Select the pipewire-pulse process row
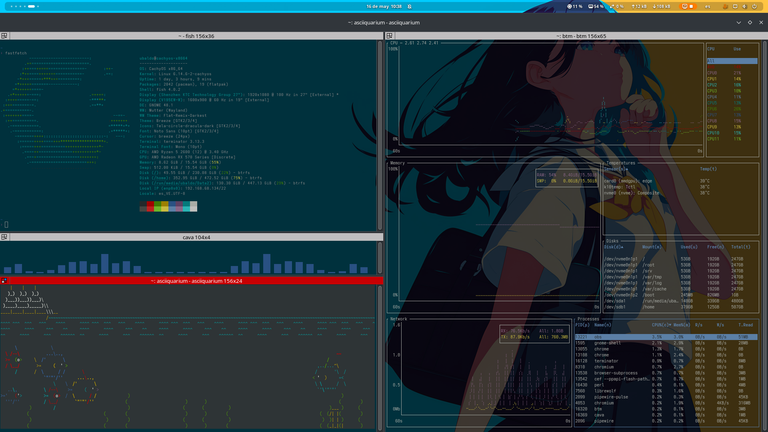The width and height of the screenshot is (768, 432). tap(666, 397)
